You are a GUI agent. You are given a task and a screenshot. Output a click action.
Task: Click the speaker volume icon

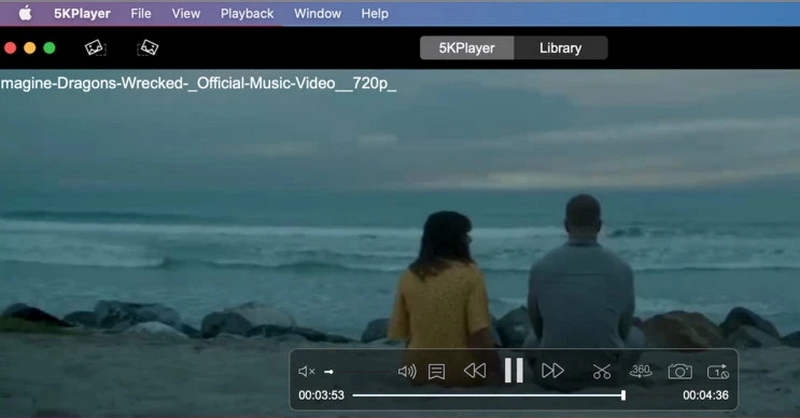[406, 371]
